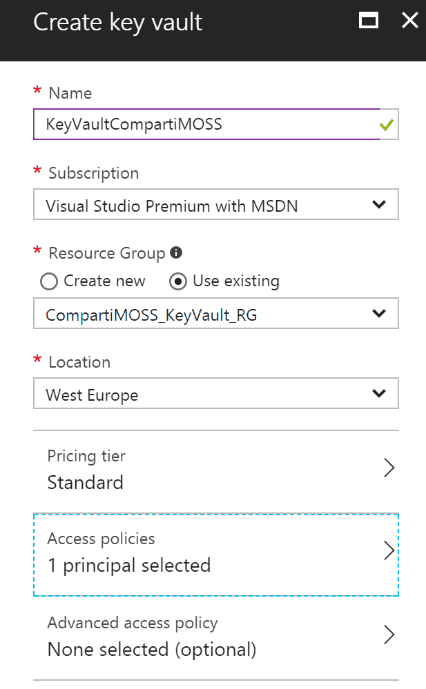Open Access policies with 1 principal selected
Image resolution: width=426 pixels, height=689 pixels.
pyautogui.click(x=216, y=555)
